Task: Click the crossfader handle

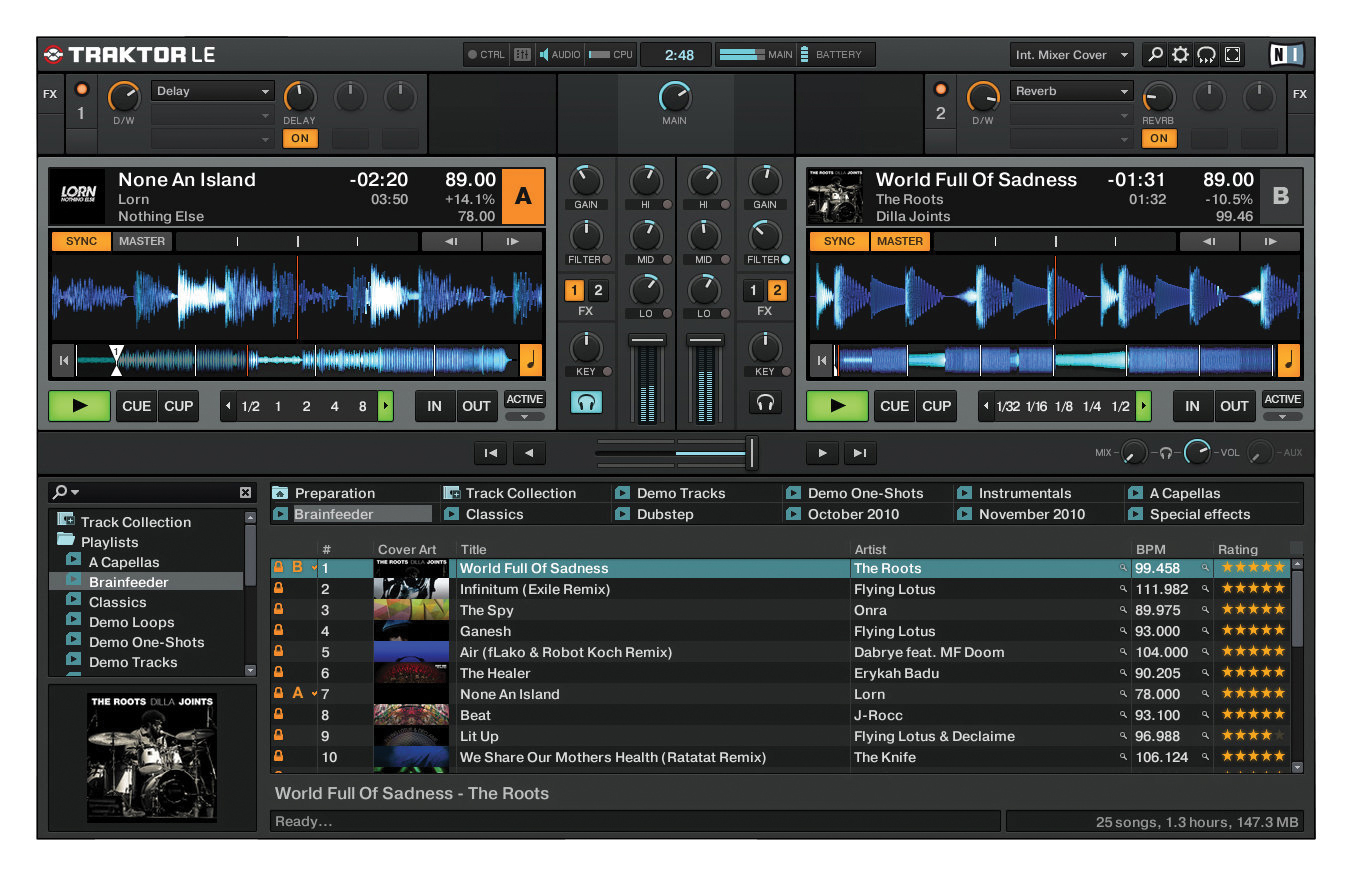Action: [x=751, y=453]
